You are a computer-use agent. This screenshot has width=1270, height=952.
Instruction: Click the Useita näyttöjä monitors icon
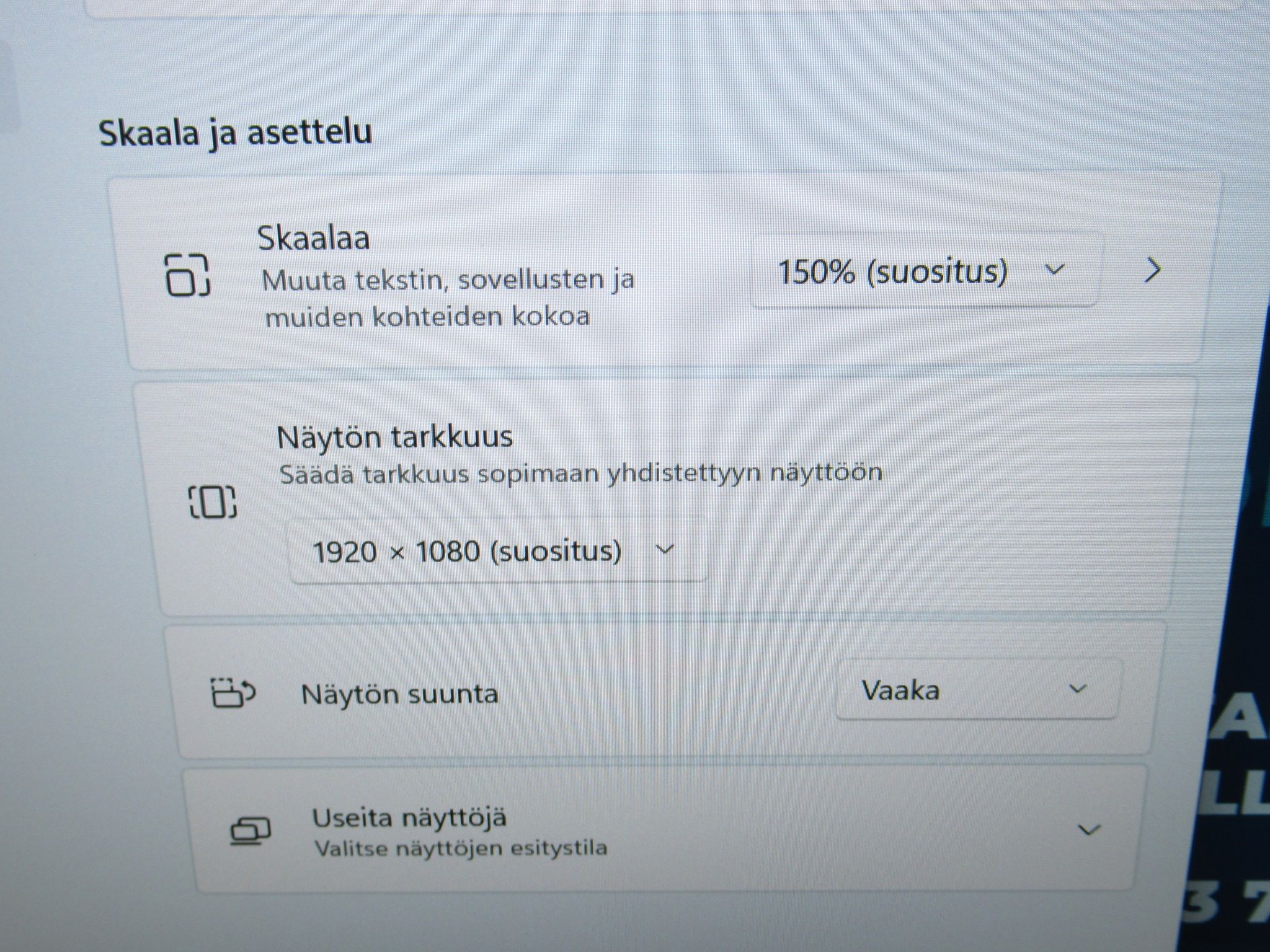pos(251,831)
